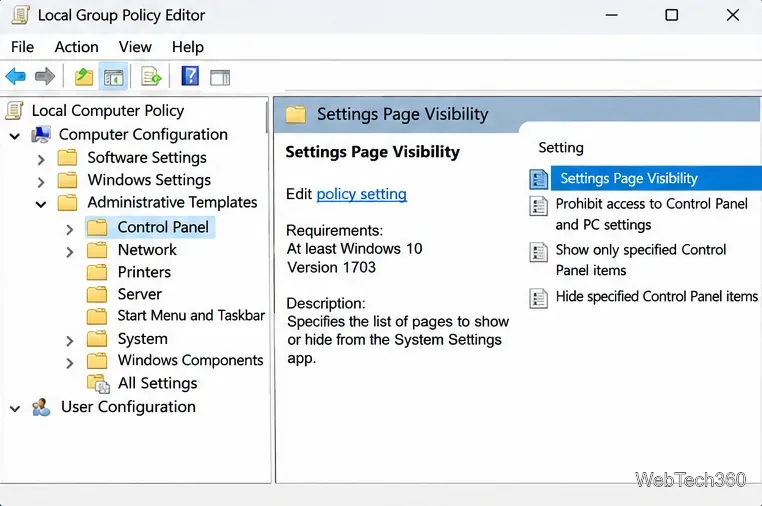Viewport: 762px width, 506px height.
Task: Click the policy setting link
Action: click(x=362, y=194)
